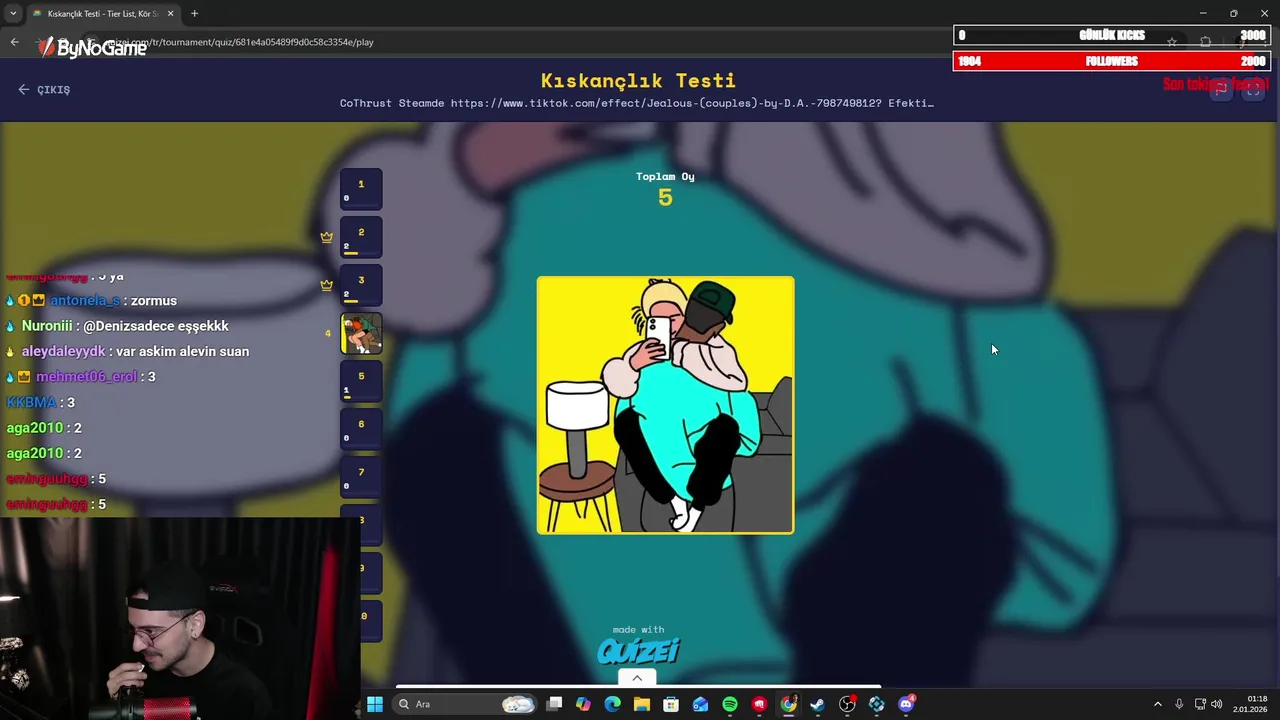Click the GÜNLÜK KICKS goal bar
The height and width of the screenshot is (720, 1280).
click(1112, 35)
